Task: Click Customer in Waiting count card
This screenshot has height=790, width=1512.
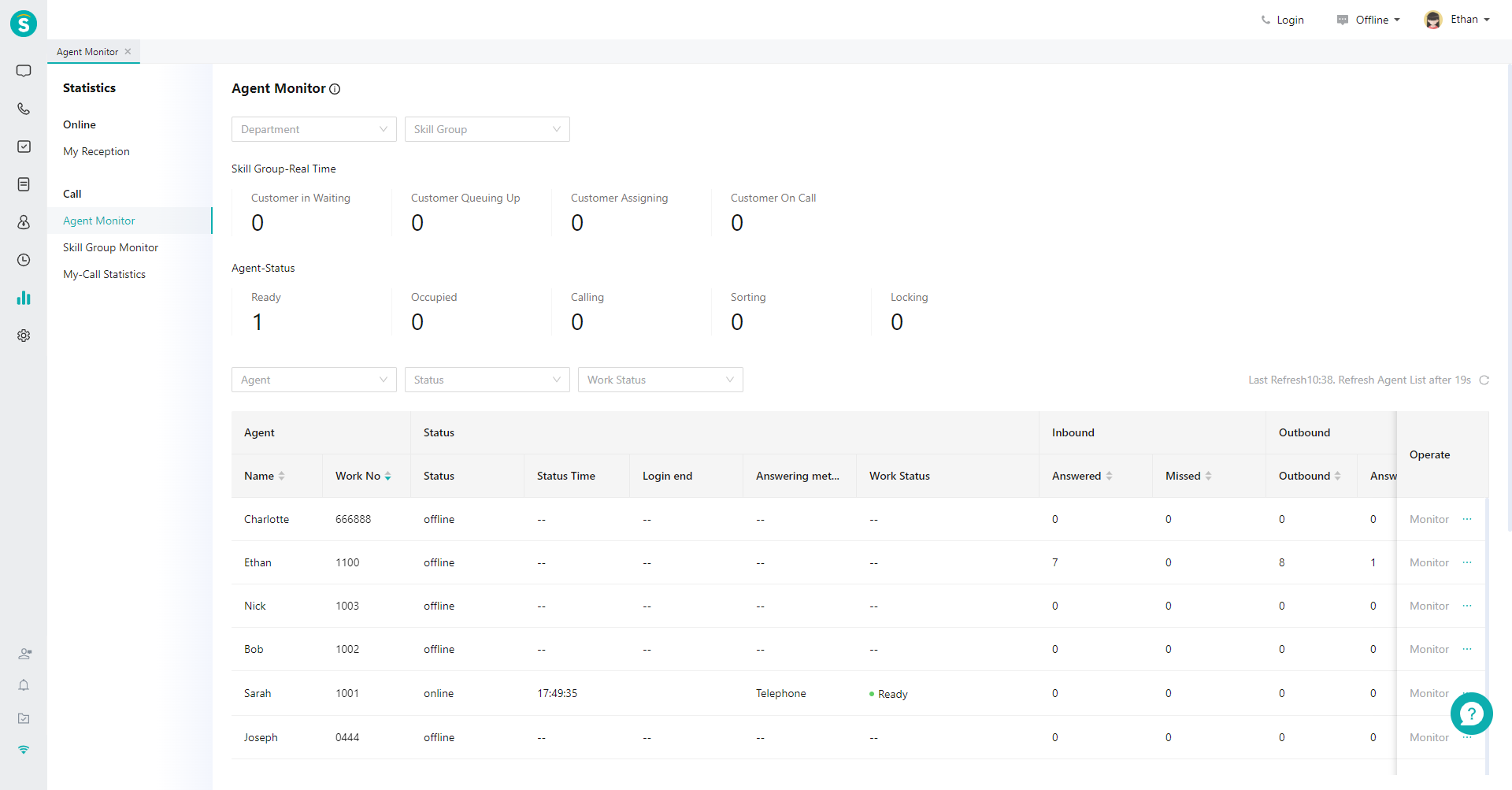Action: (311, 213)
